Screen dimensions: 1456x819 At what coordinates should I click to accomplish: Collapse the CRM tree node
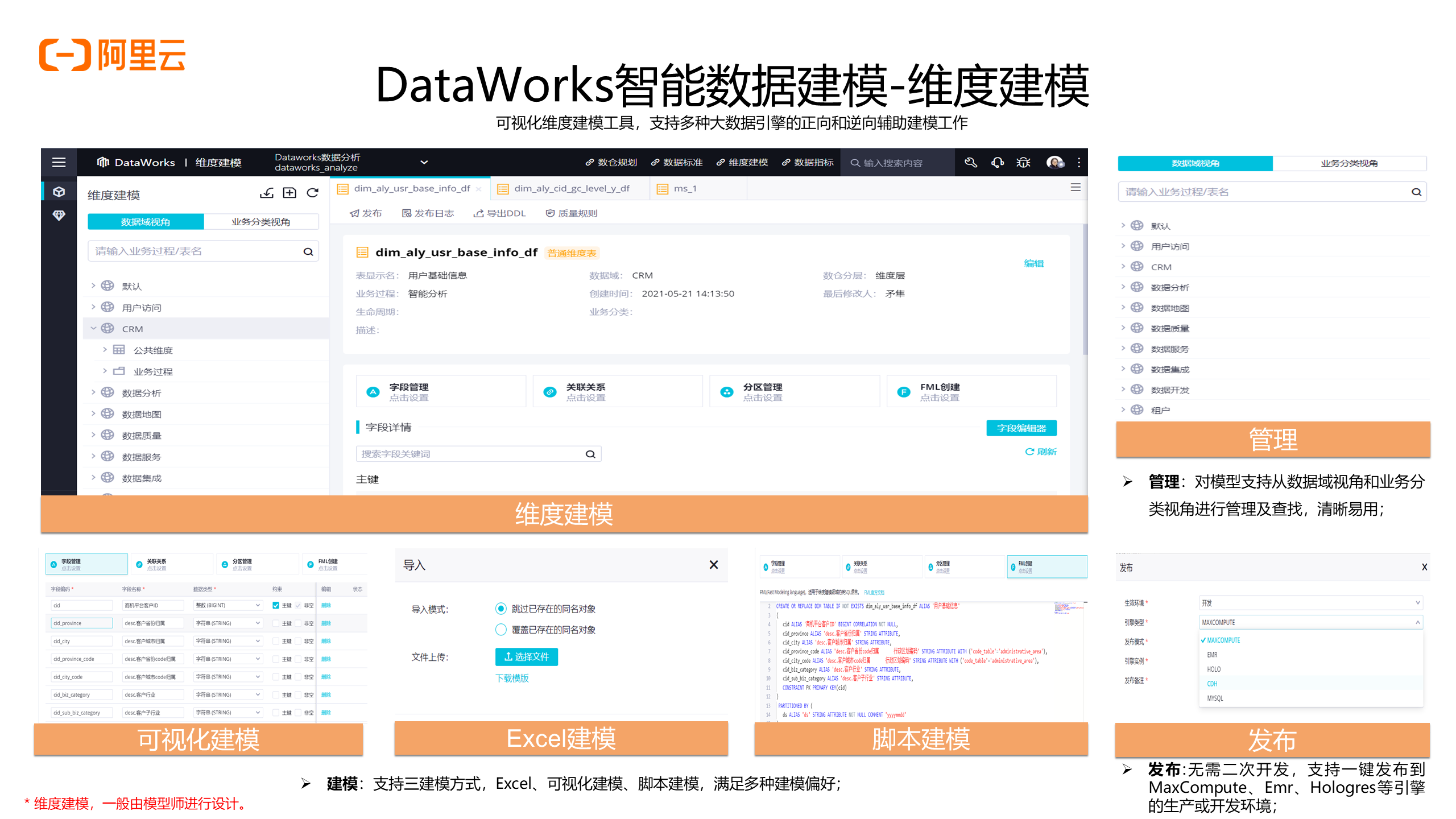[x=94, y=328]
